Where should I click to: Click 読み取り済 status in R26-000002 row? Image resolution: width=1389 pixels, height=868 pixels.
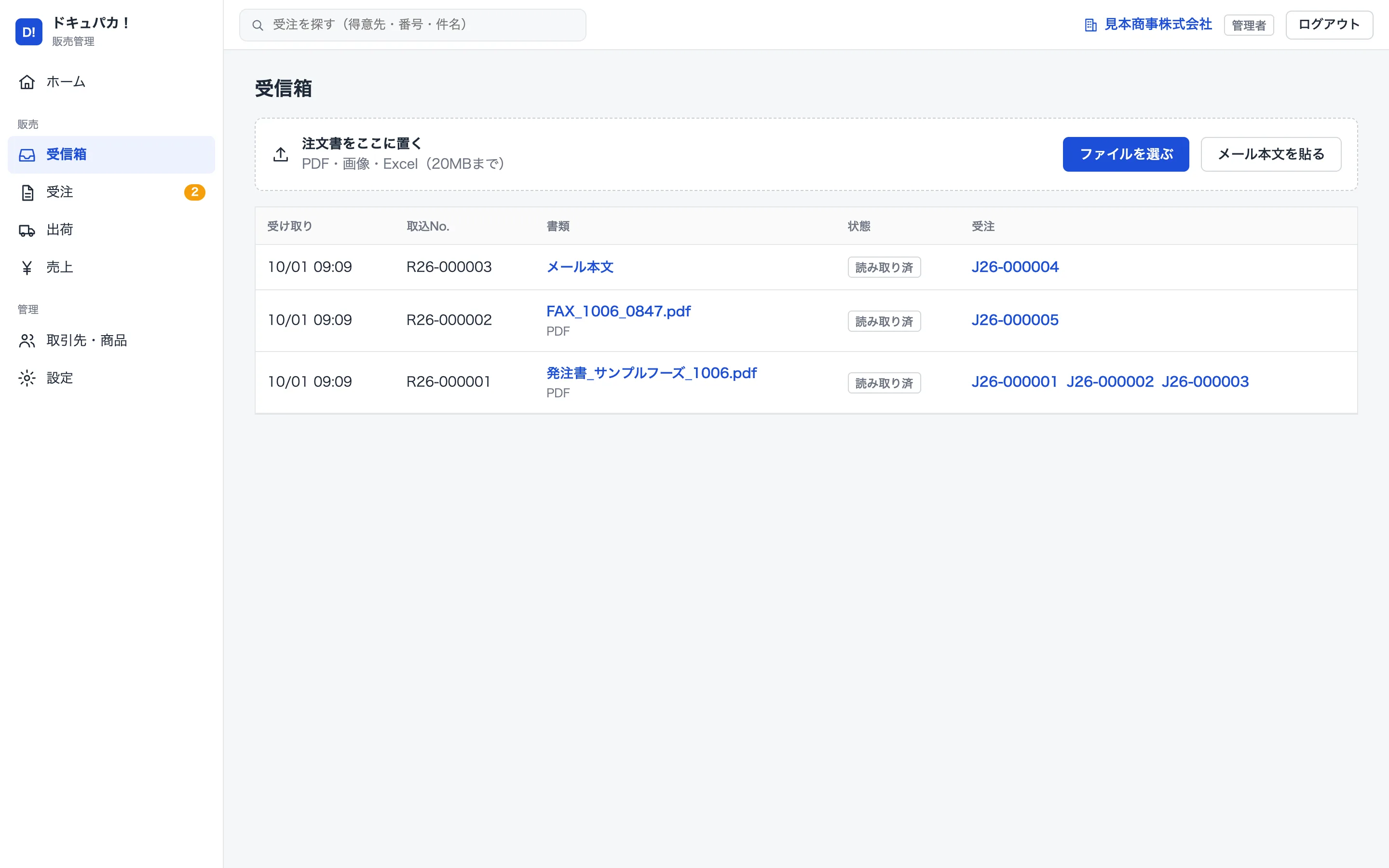[x=884, y=322]
